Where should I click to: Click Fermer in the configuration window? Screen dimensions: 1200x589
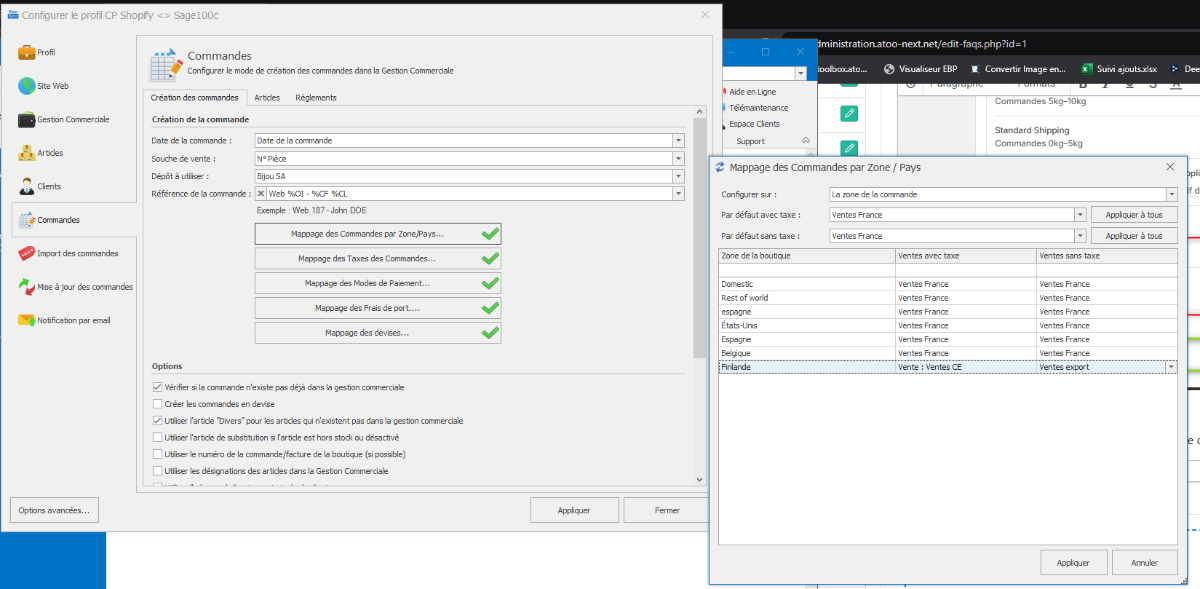point(667,510)
